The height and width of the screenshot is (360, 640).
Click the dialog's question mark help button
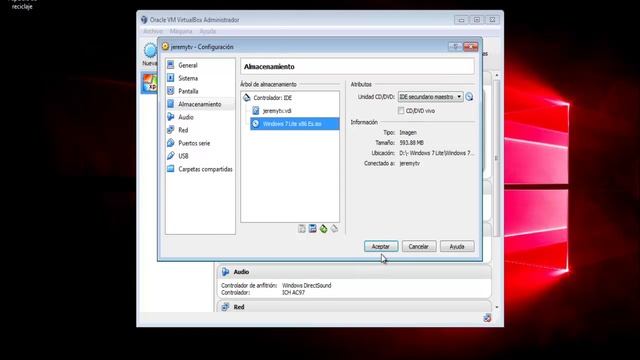(x=455, y=47)
